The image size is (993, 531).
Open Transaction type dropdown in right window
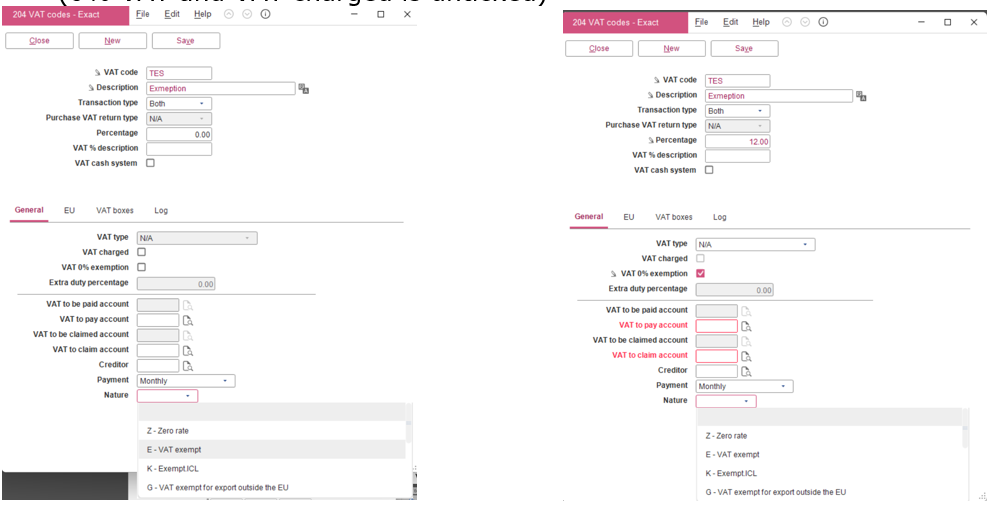(x=738, y=111)
